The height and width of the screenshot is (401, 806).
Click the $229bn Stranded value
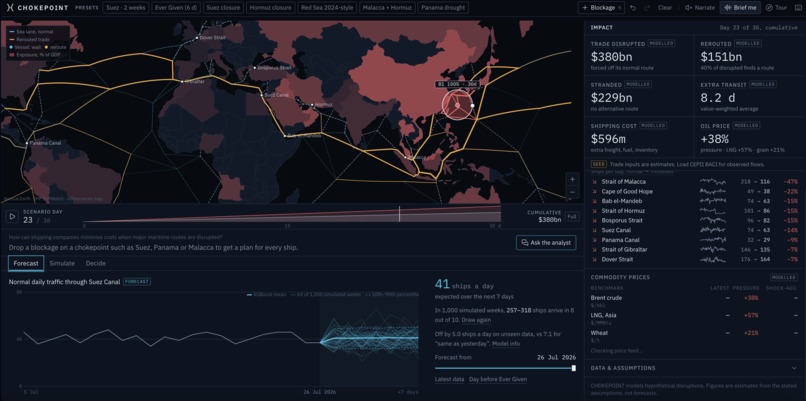pos(611,98)
